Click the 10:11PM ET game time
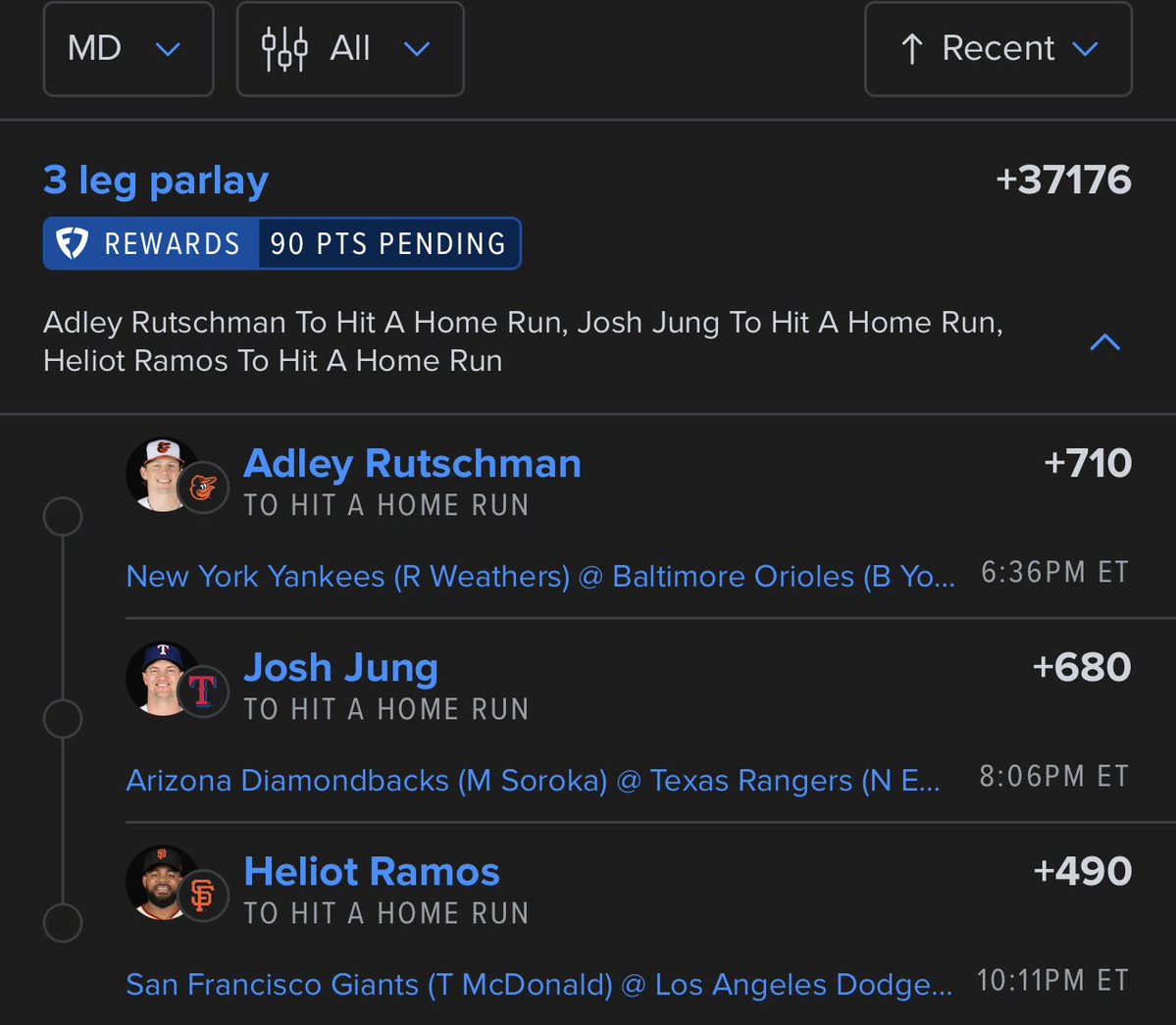The width and height of the screenshot is (1176, 1025). click(1053, 980)
